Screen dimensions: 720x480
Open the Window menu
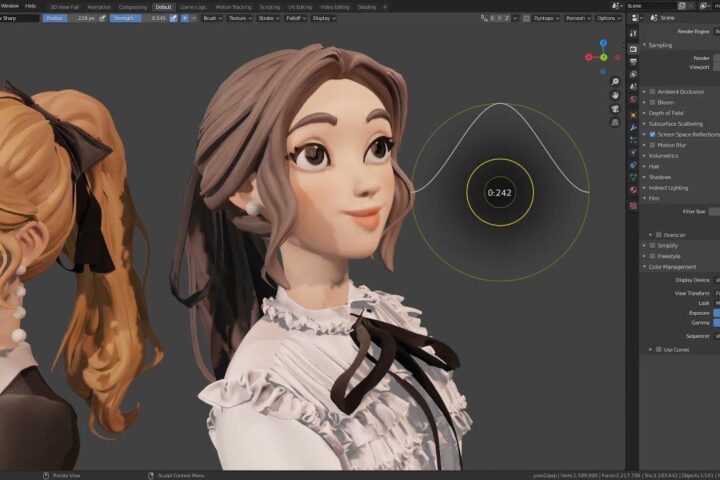point(10,6)
